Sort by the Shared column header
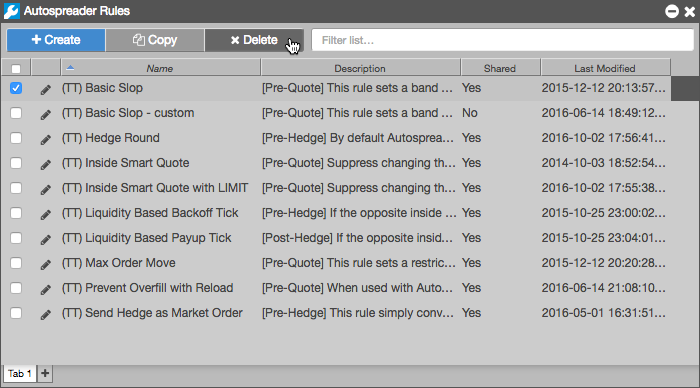Viewport: 700px width, 388px height. 500,68
